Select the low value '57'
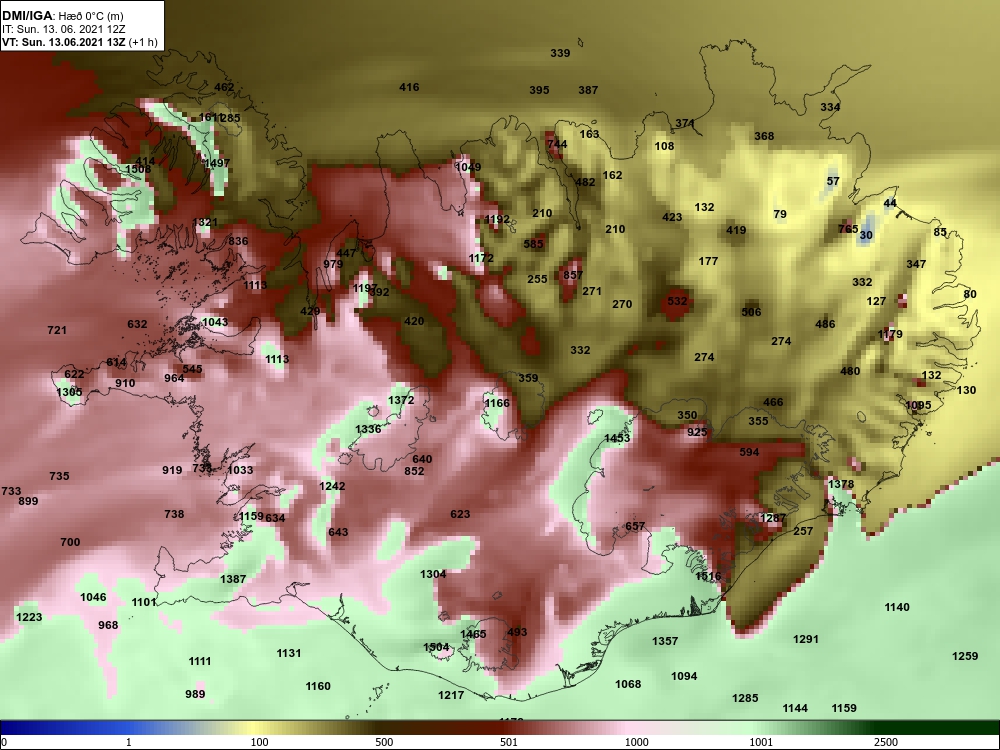 833,181
